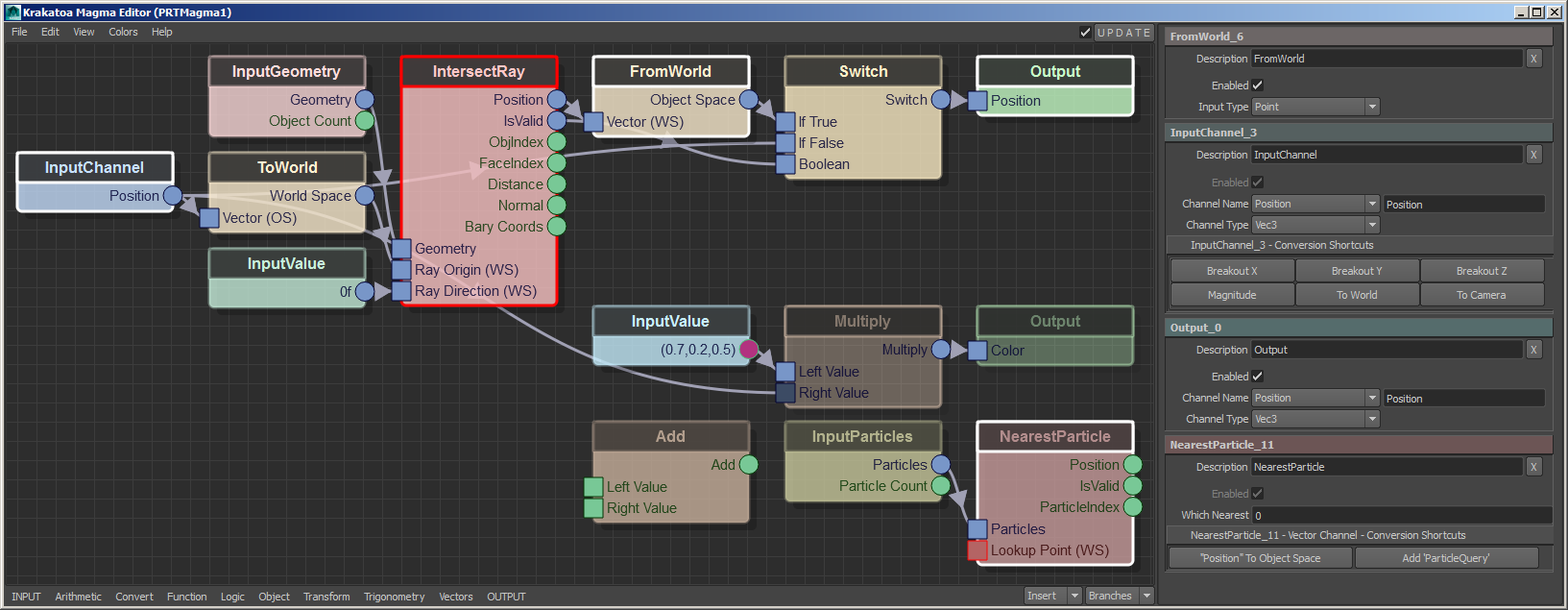Click the Ray Origin (WS) input socket
Screen dimensions: 1568x610
[401, 270]
